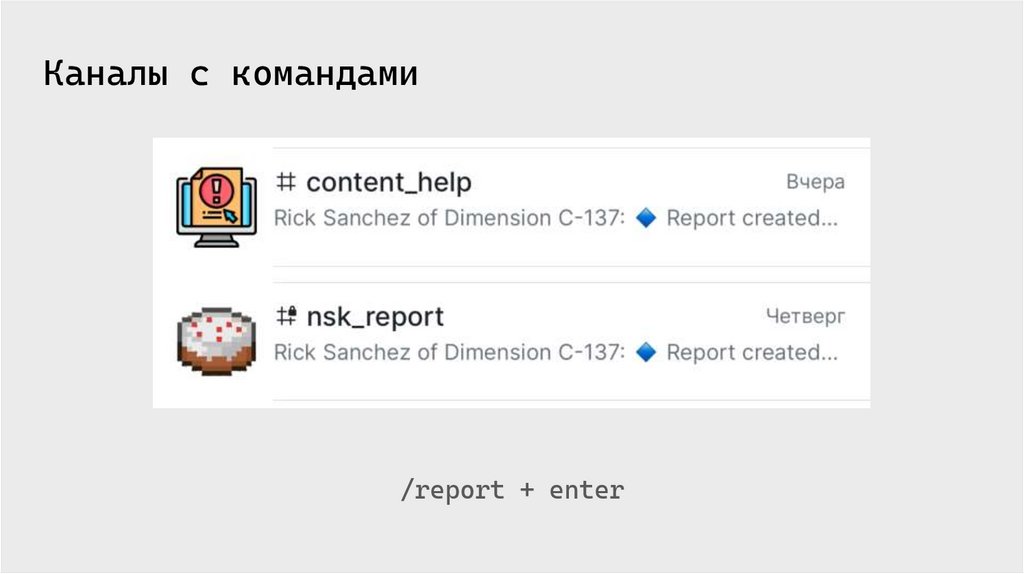Click the "Вчера" timestamp
The width and height of the screenshot is (1024, 574).
pyautogui.click(x=815, y=182)
